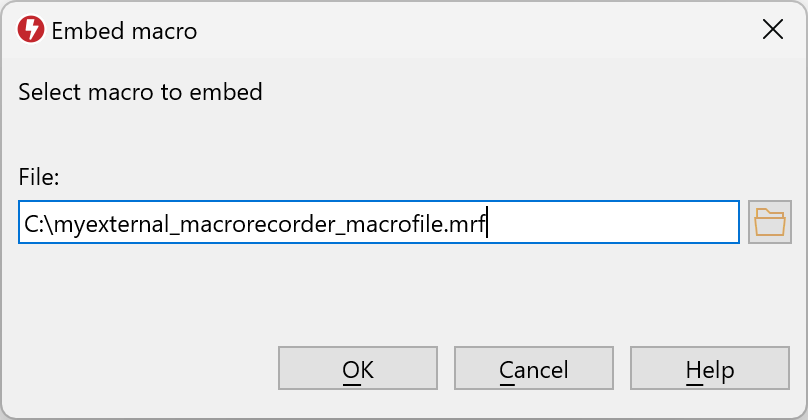
Task: Click the "Embed macro" window title
Action: pos(124,31)
